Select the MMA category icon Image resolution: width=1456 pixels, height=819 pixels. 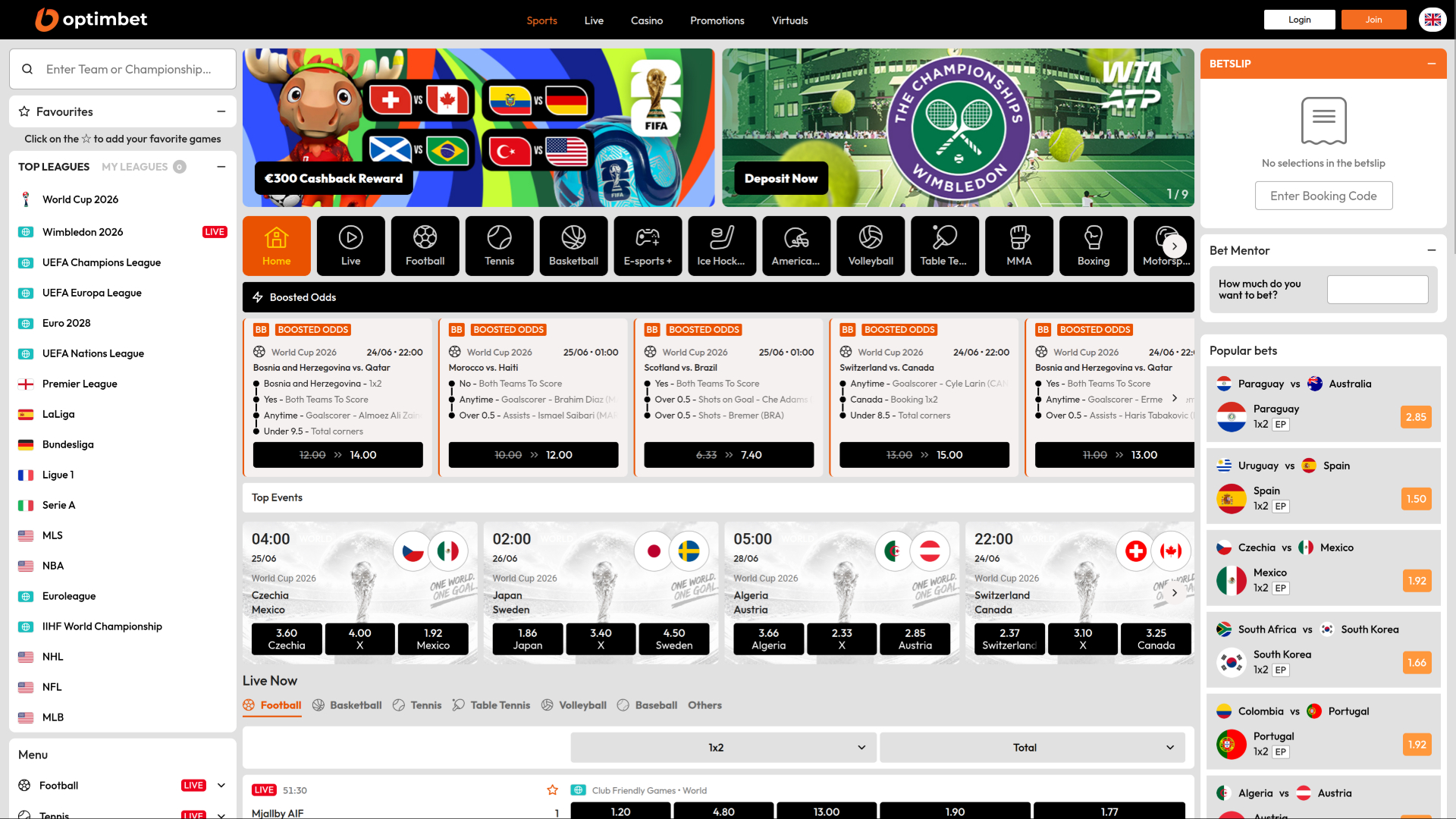pyautogui.click(x=1018, y=246)
